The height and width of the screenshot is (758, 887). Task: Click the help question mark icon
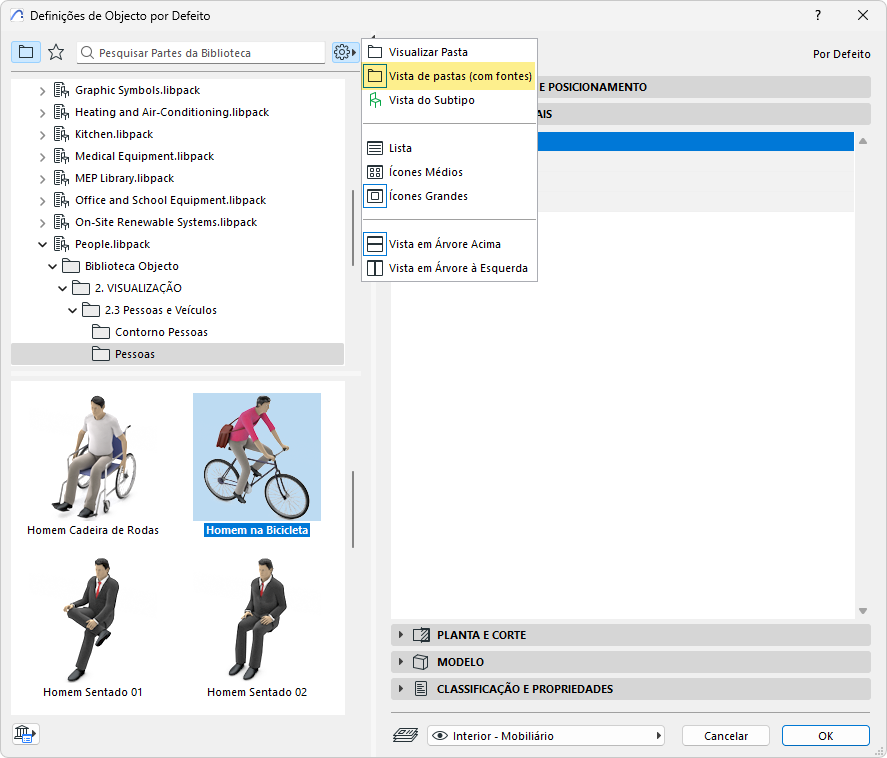[x=818, y=15]
